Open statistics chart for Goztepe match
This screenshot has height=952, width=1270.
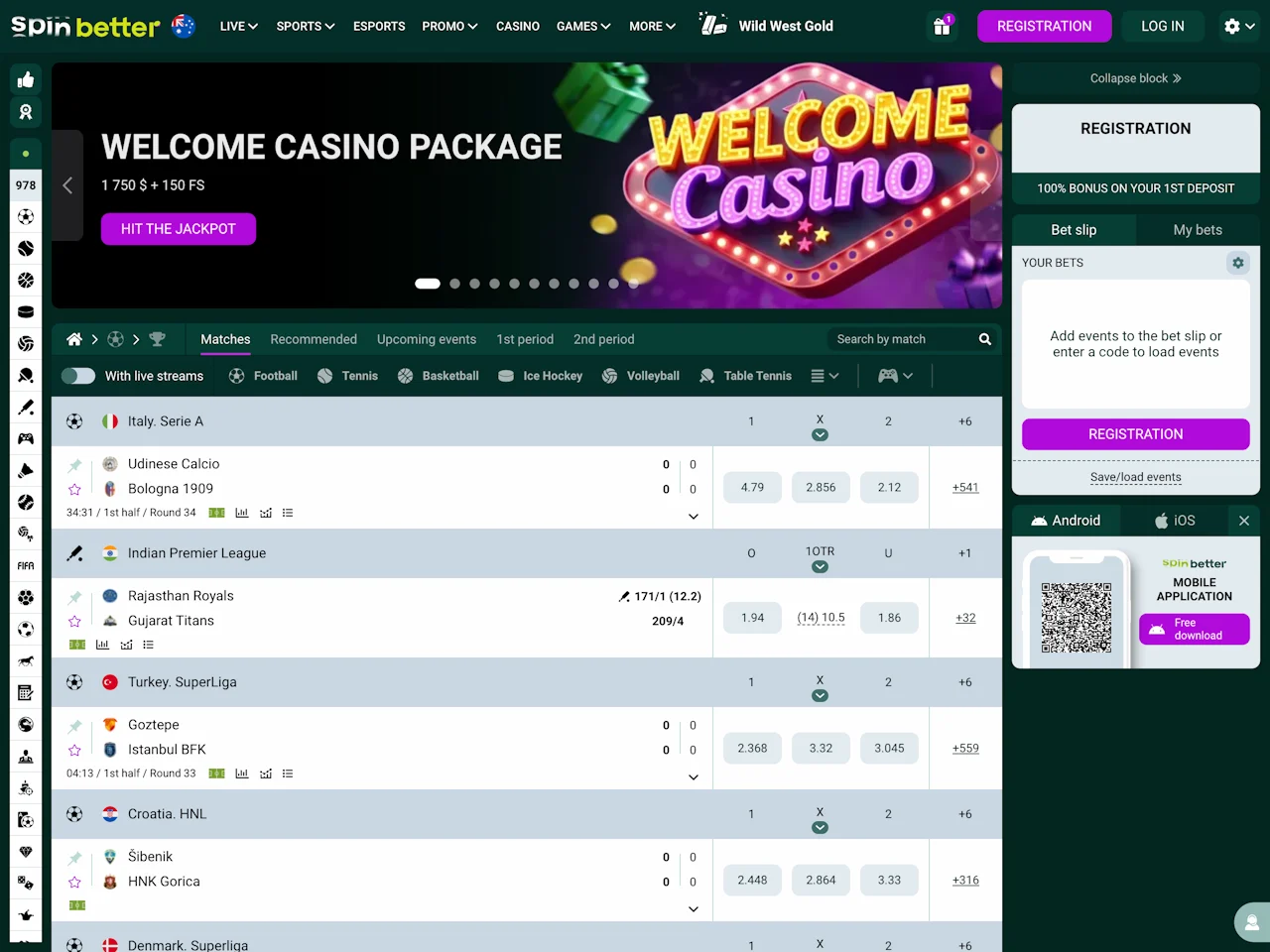[241, 773]
